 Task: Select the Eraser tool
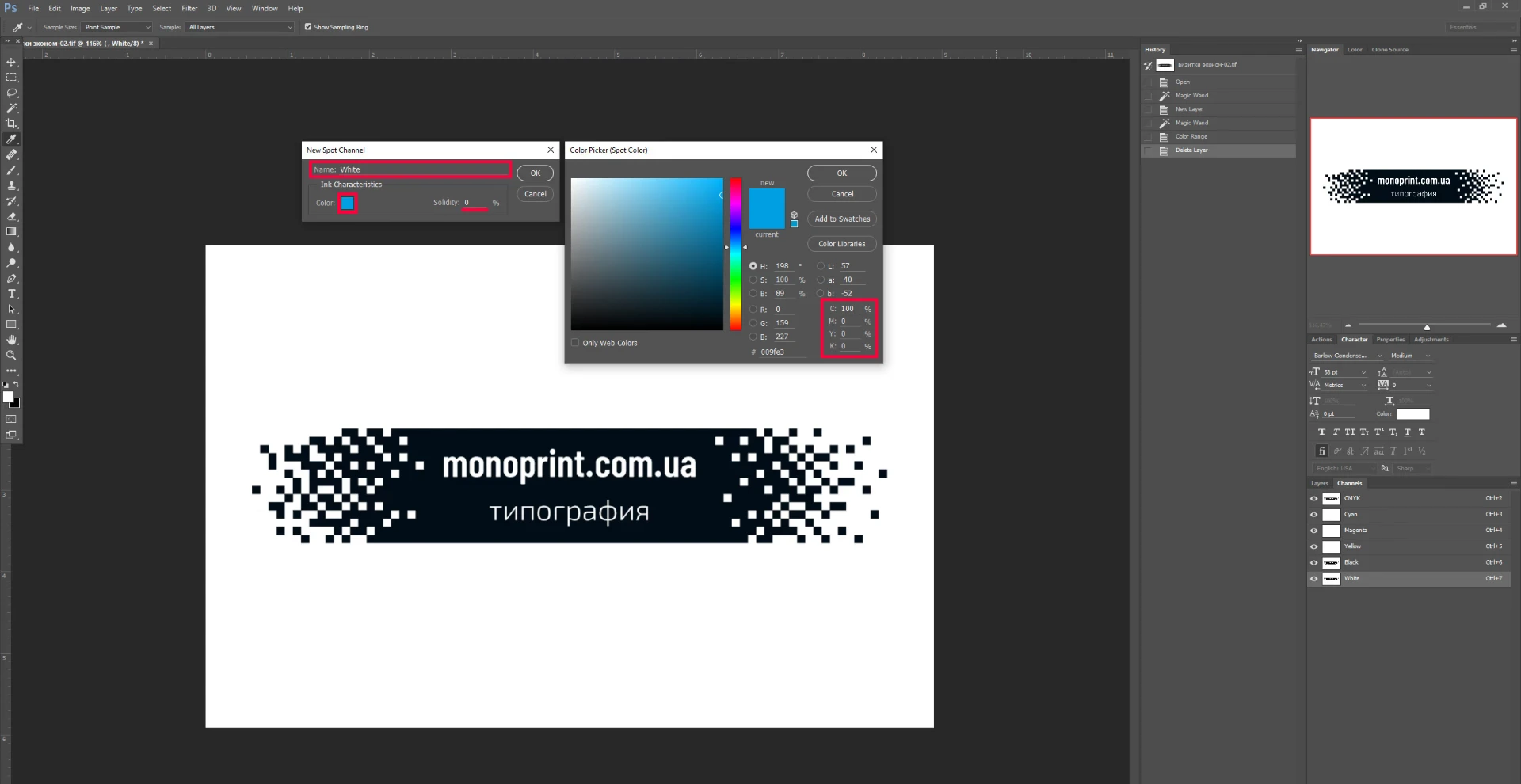[x=11, y=216]
